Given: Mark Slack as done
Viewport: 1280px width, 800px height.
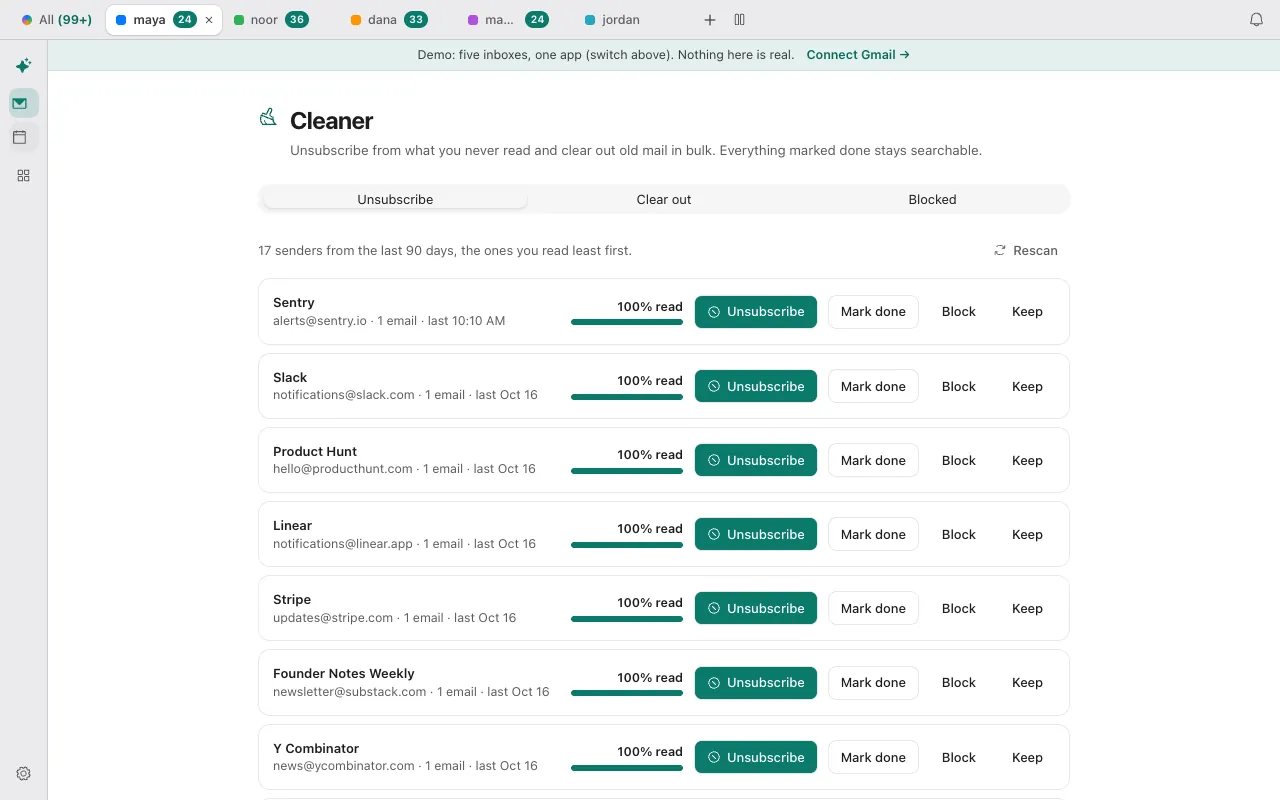Looking at the screenshot, I should click(873, 386).
